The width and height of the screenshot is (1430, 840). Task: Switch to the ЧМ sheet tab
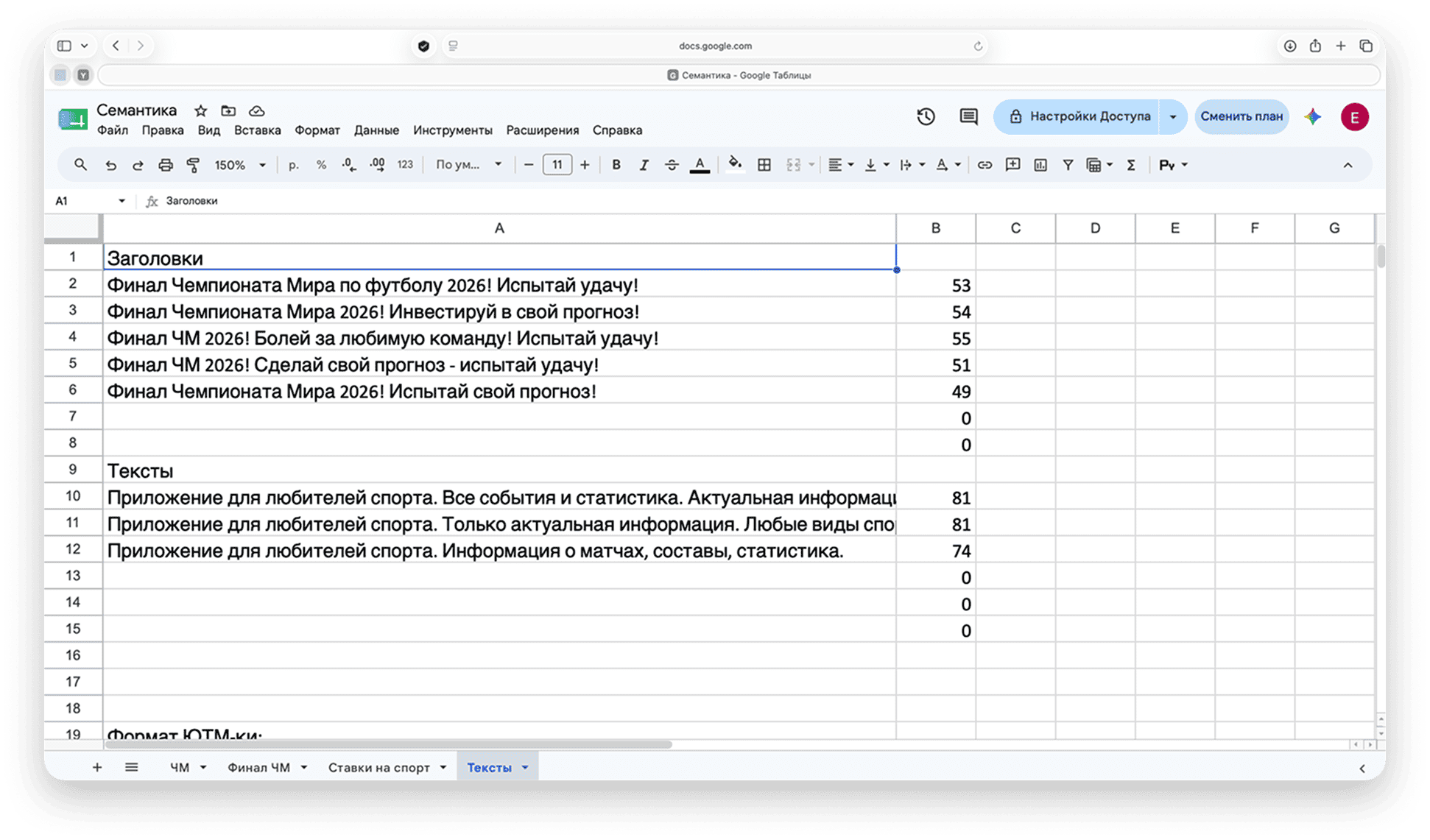180,767
